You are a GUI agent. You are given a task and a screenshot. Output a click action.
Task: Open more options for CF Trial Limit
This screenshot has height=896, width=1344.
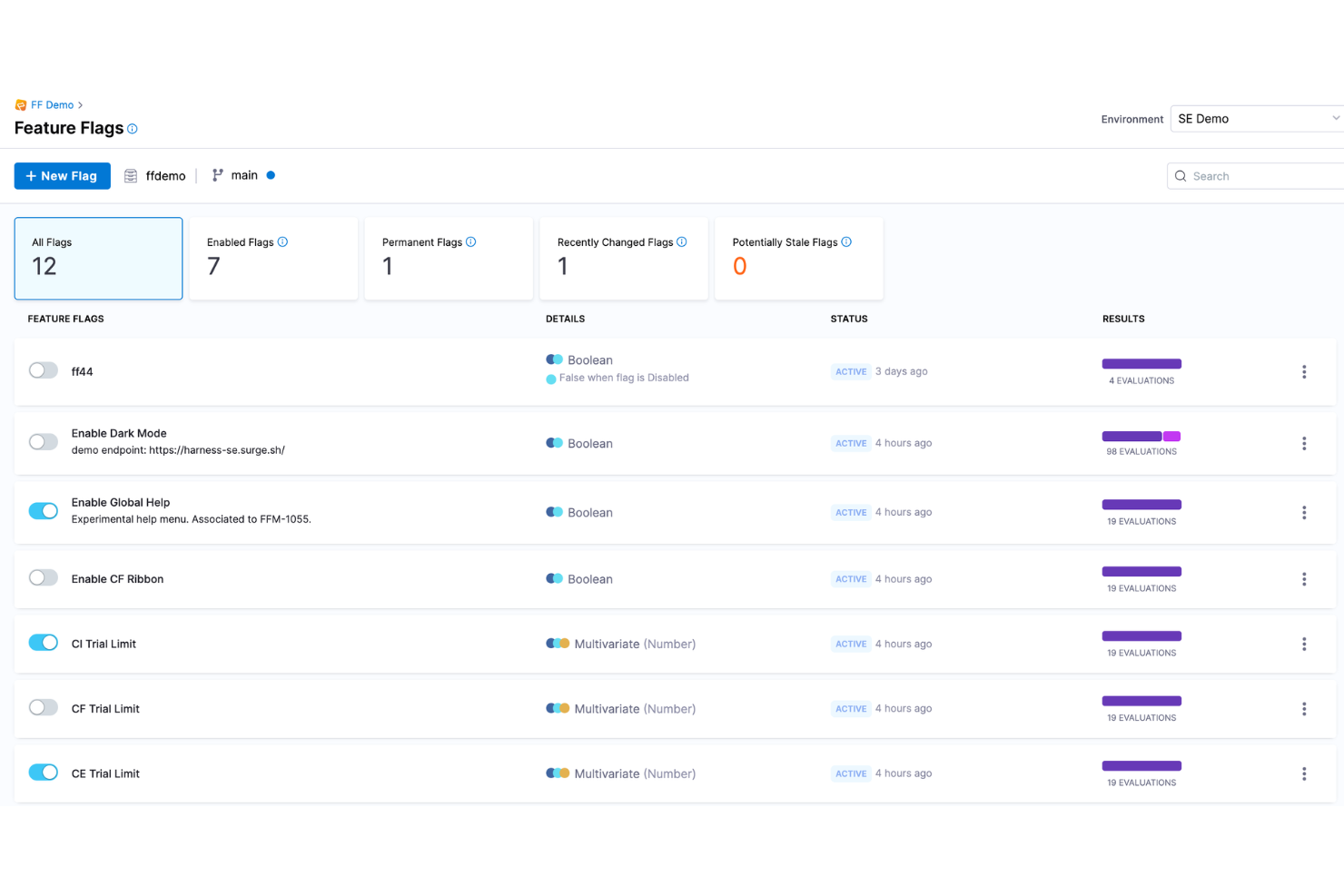1304,709
